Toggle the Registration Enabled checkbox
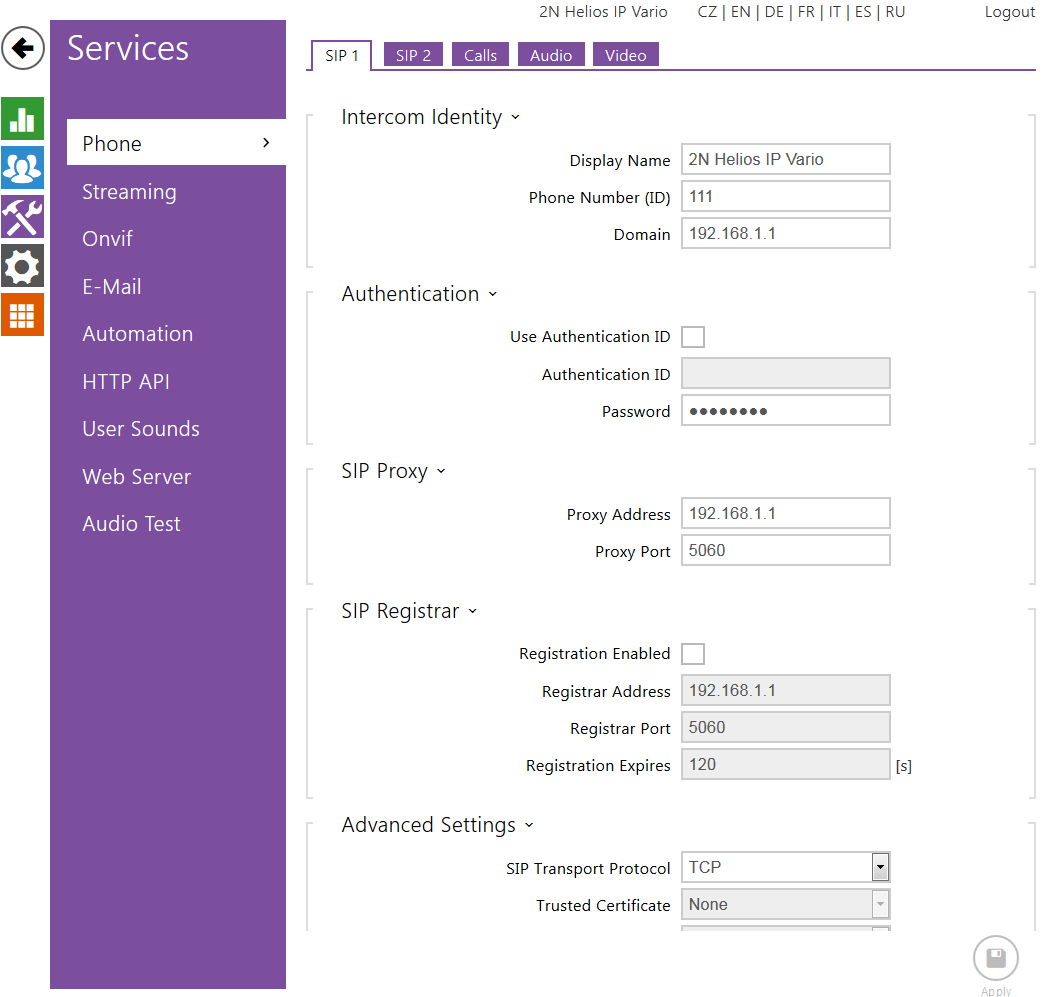The height and width of the screenshot is (997, 1042). coord(693,654)
